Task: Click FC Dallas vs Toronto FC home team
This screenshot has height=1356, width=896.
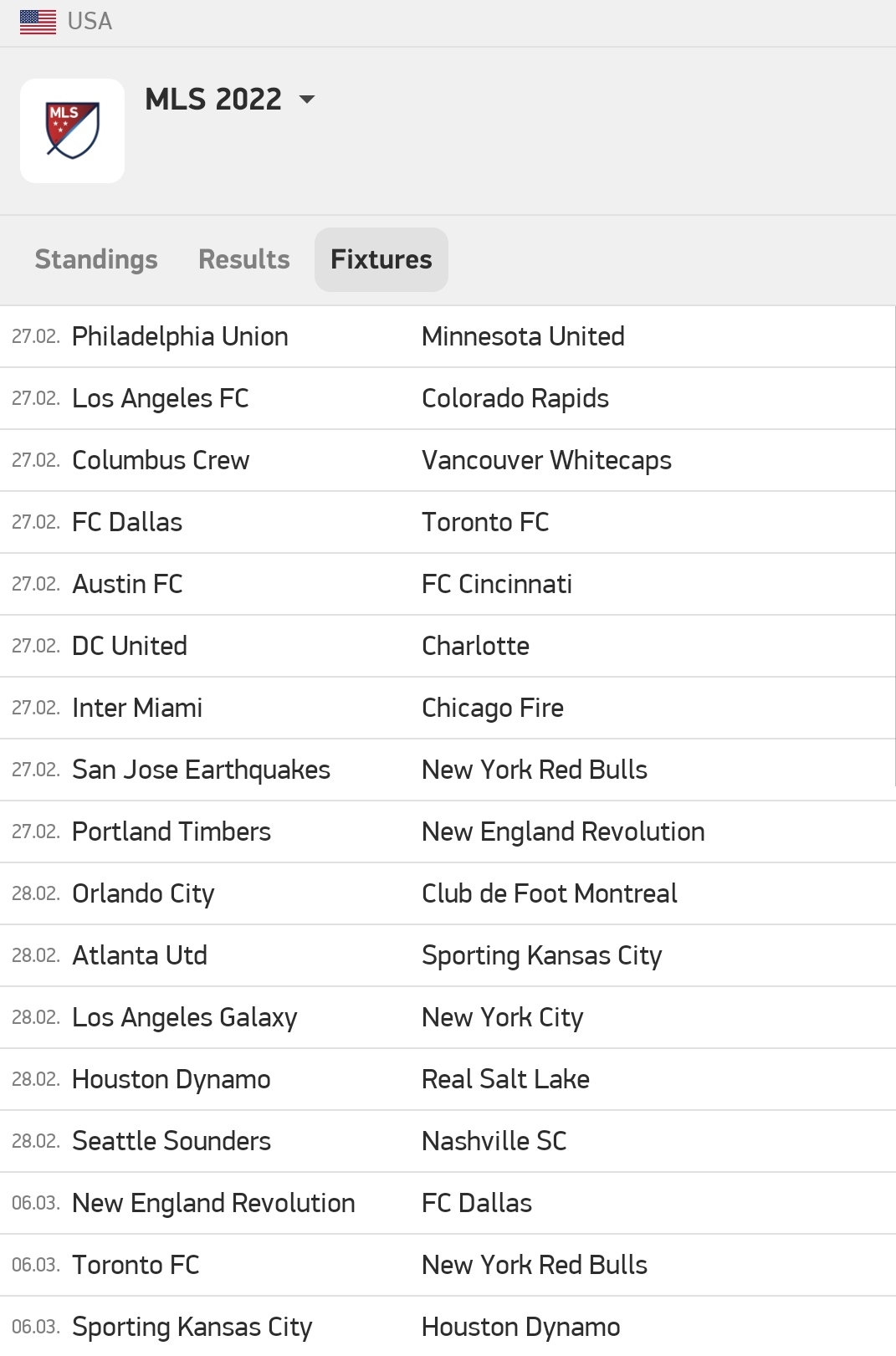Action: [127, 522]
